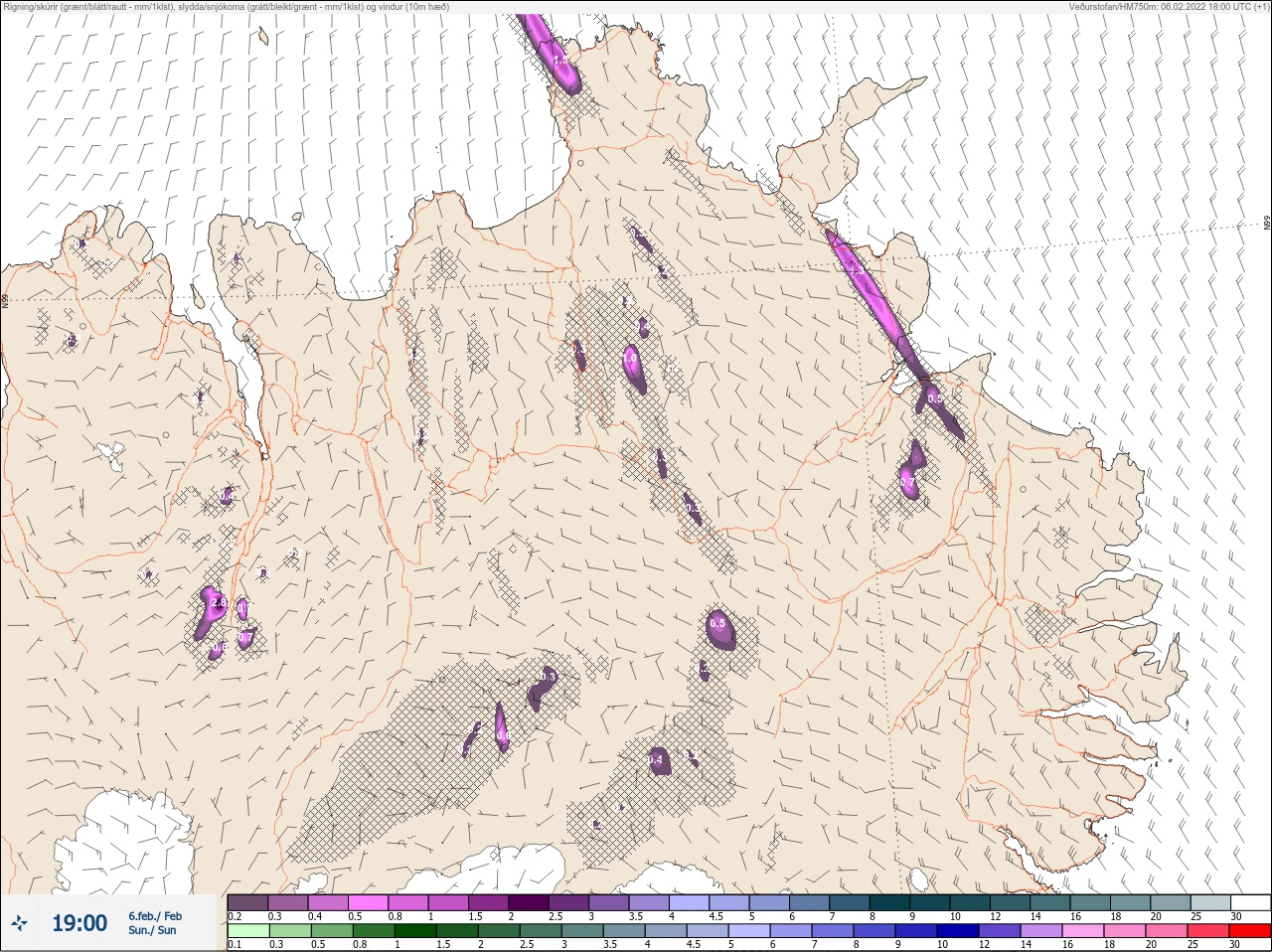Pick the medium green 0.5–0.8 swatch, lower legend row

[x=332, y=931]
